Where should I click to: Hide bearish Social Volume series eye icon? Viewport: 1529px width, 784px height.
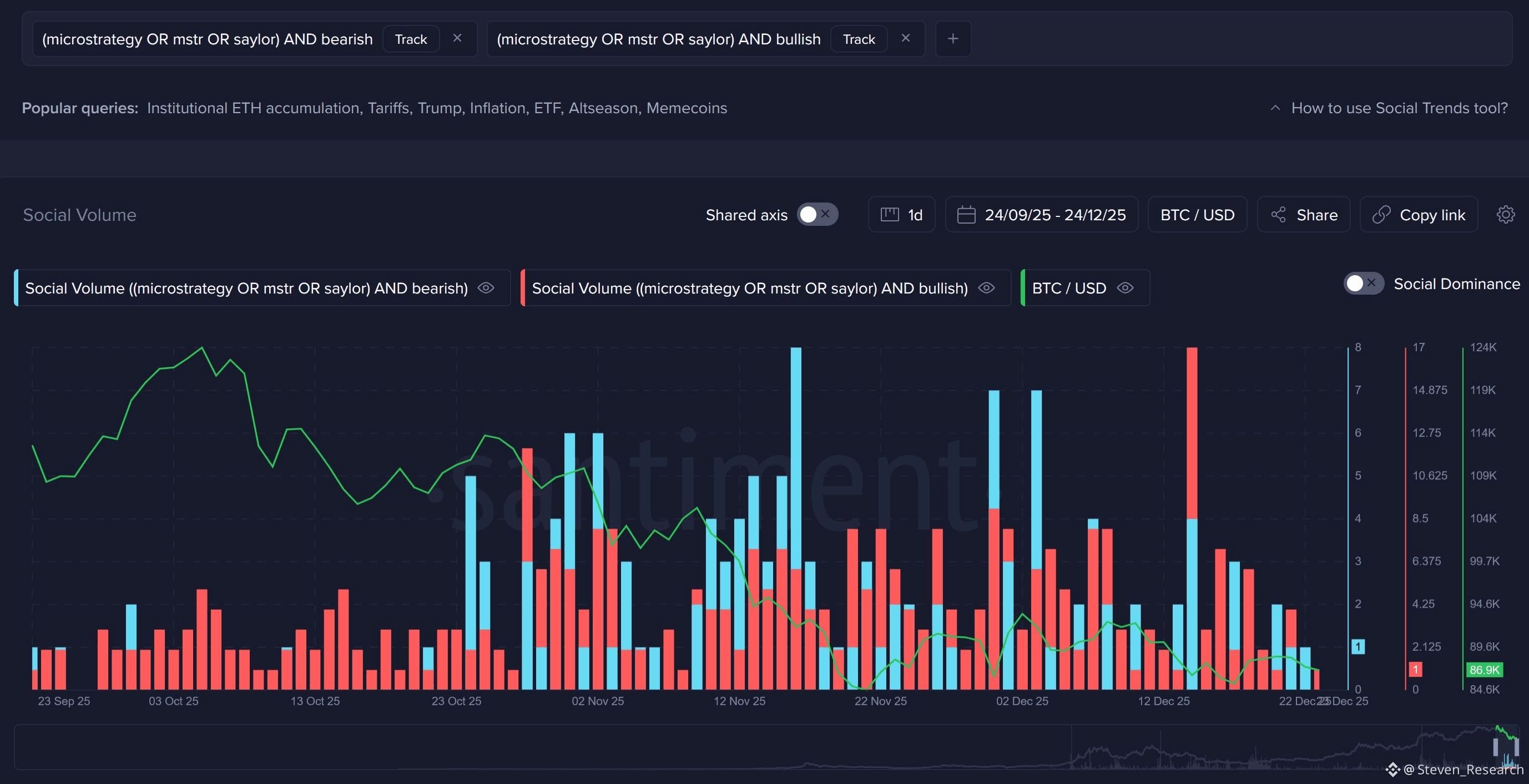(486, 288)
